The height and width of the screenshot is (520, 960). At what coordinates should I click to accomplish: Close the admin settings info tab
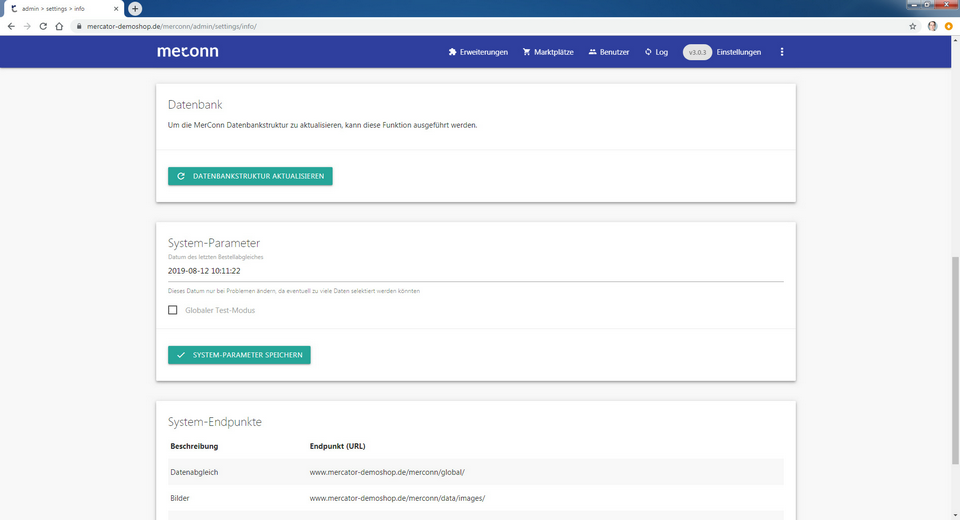(116, 9)
